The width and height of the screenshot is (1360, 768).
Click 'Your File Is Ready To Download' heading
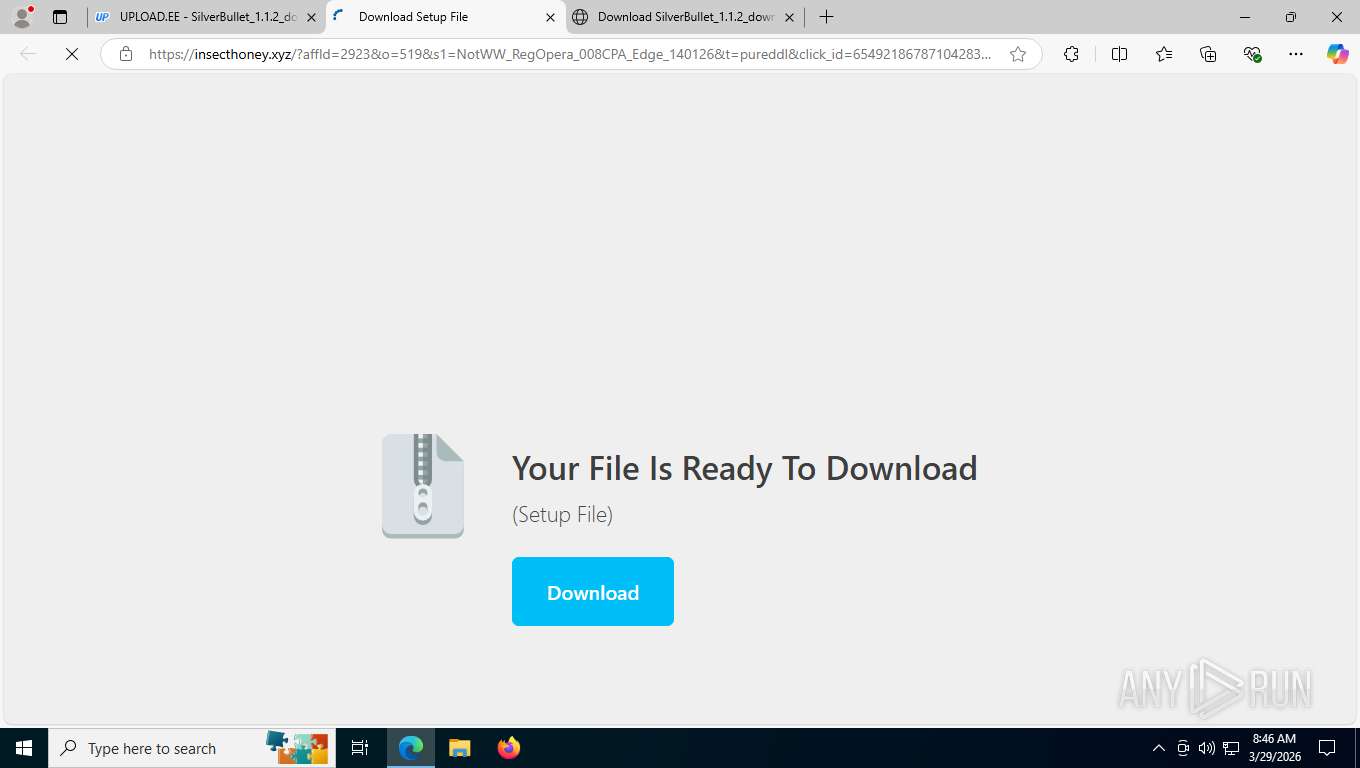[x=745, y=468]
